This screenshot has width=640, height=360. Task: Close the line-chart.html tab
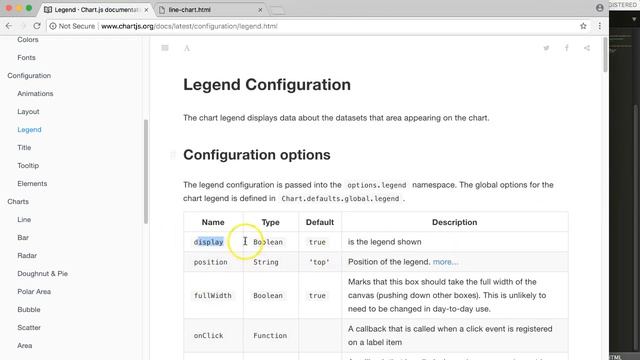260,9
